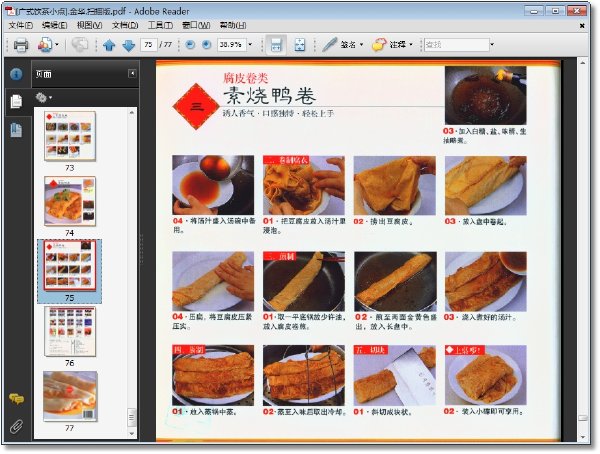Select the Pages panel sidebar icon

(16, 101)
